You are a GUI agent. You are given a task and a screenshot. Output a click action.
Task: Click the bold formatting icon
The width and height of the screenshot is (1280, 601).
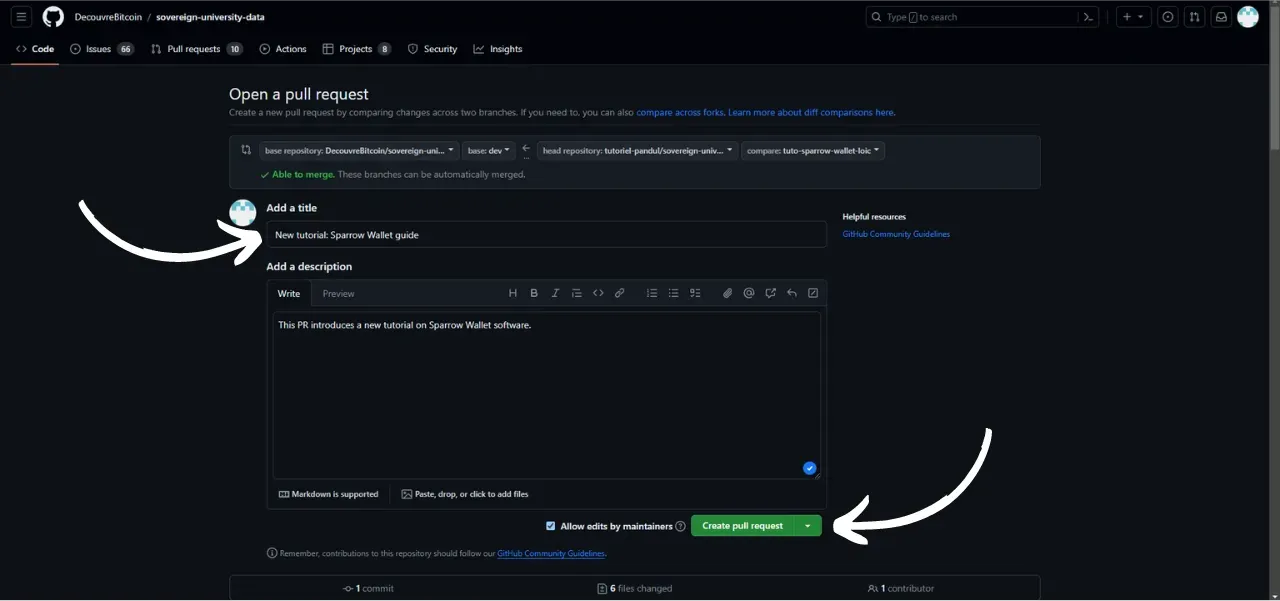[x=534, y=293]
